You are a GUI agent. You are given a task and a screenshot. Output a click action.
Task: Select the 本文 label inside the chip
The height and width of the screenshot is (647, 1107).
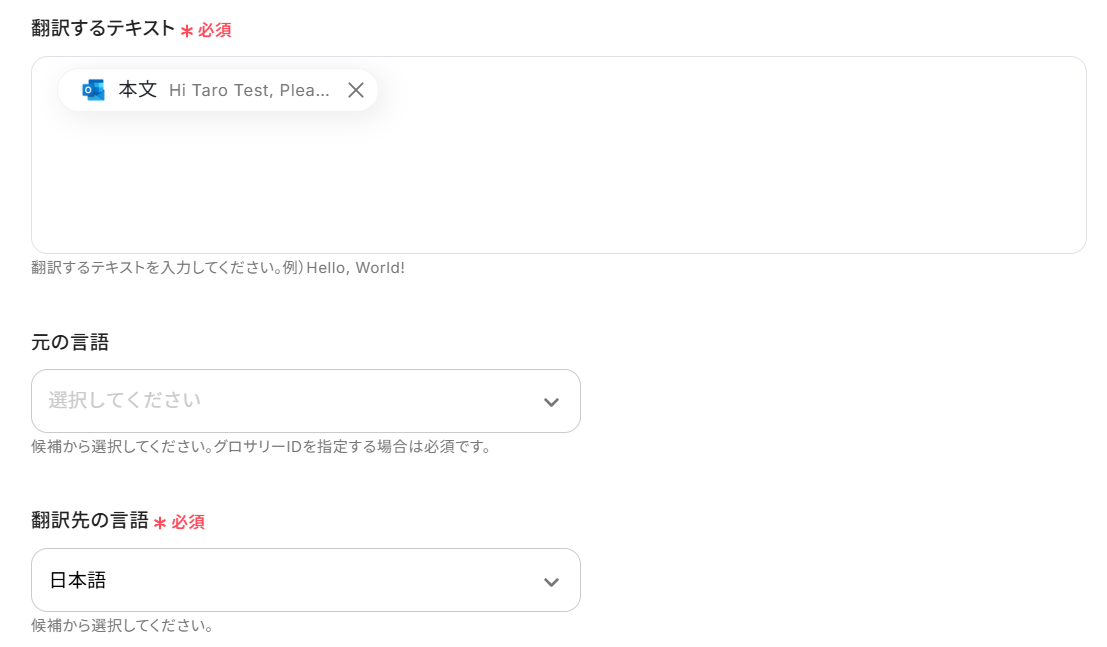pyautogui.click(x=138, y=90)
